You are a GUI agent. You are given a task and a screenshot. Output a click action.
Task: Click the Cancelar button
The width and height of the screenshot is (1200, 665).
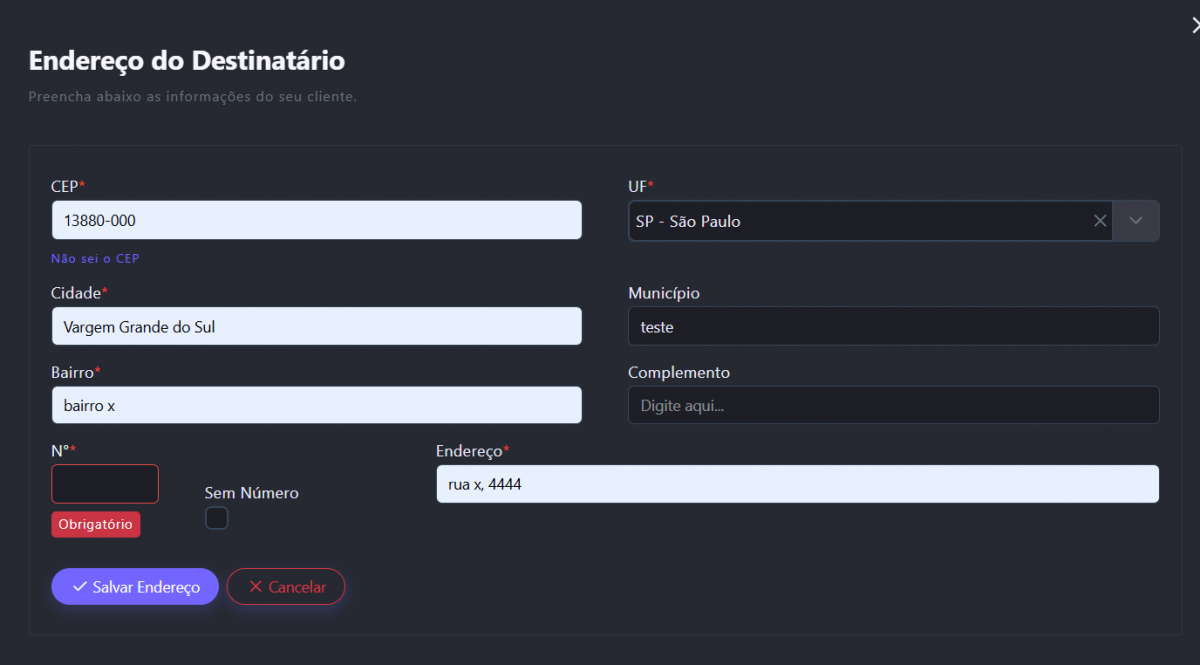pyautogui.click(x=286, y=587)
